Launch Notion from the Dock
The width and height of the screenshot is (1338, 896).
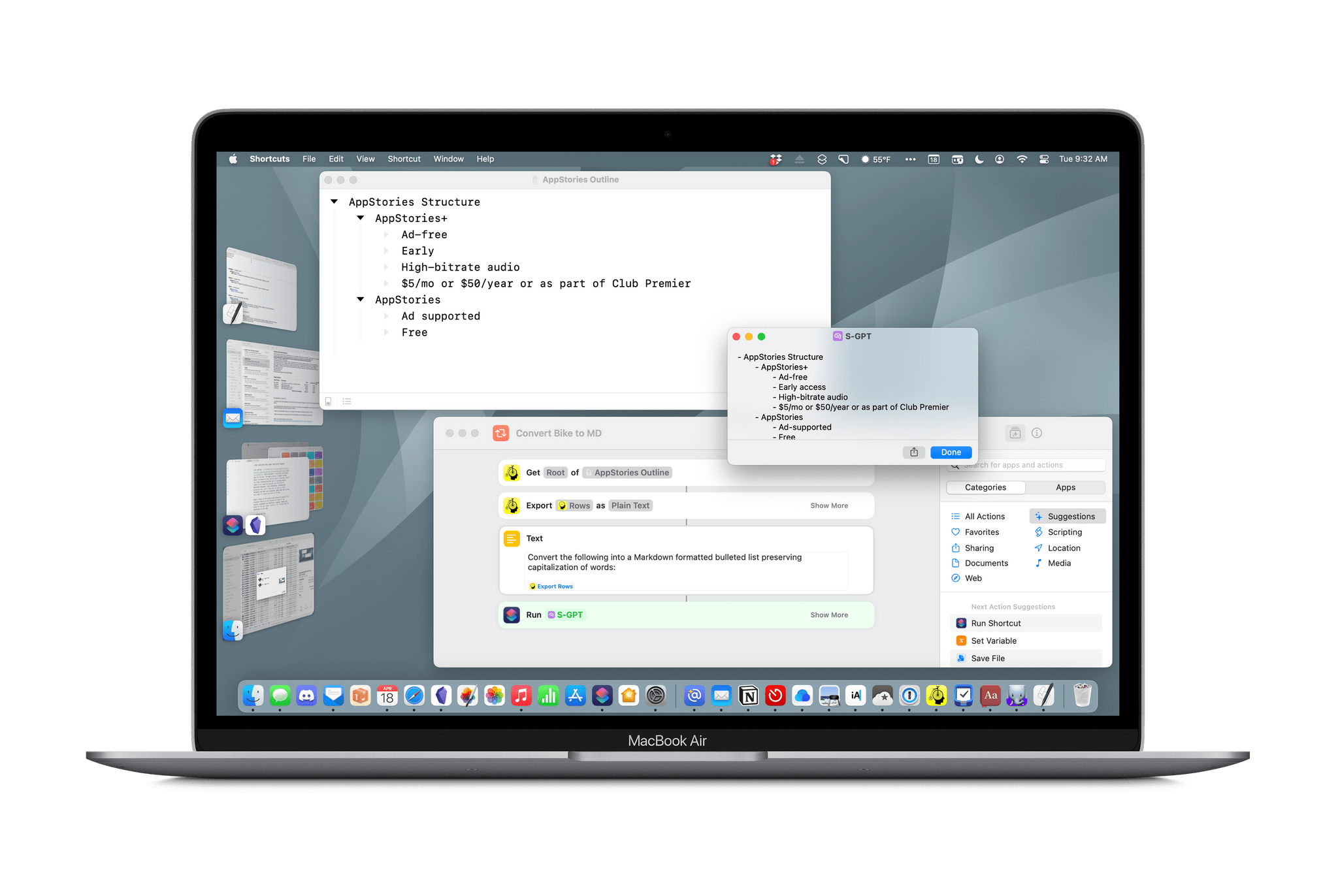coord(749,696)
